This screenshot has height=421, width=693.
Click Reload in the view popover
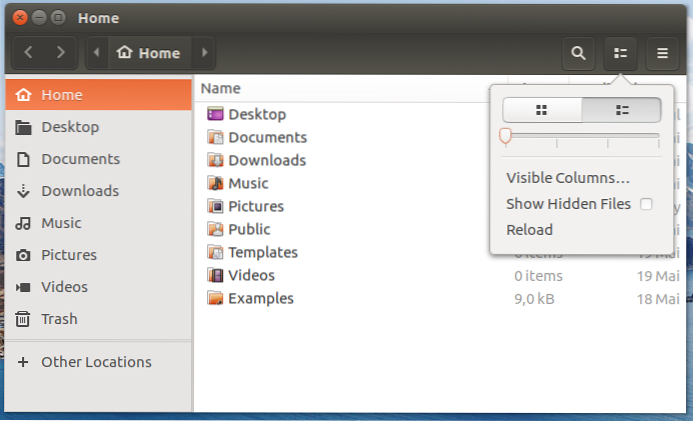coord(529,230)
